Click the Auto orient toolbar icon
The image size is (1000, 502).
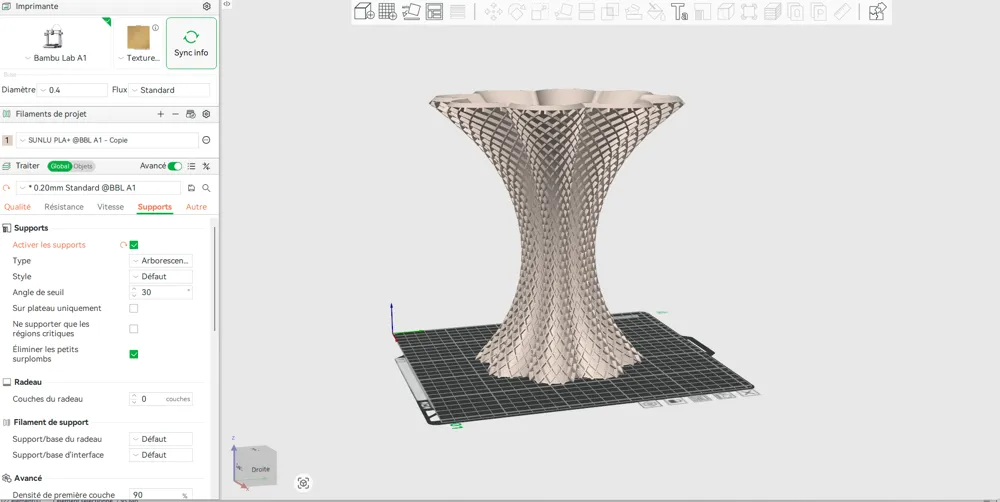tap(411, 11)
